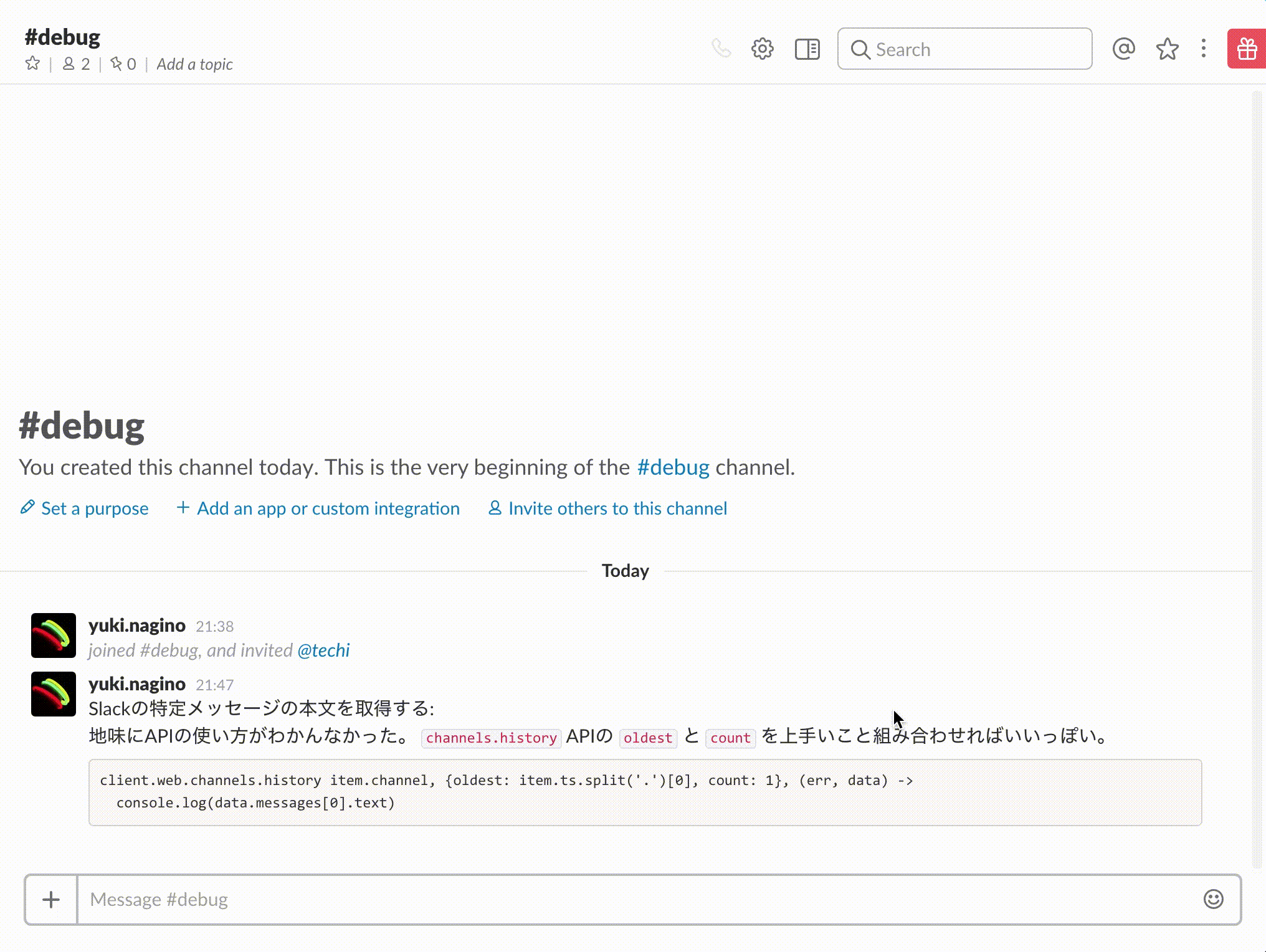The width and height of the screenshot is (1266, 952).
Task: Click Invite others to this channel
Action: click(607, 508)
